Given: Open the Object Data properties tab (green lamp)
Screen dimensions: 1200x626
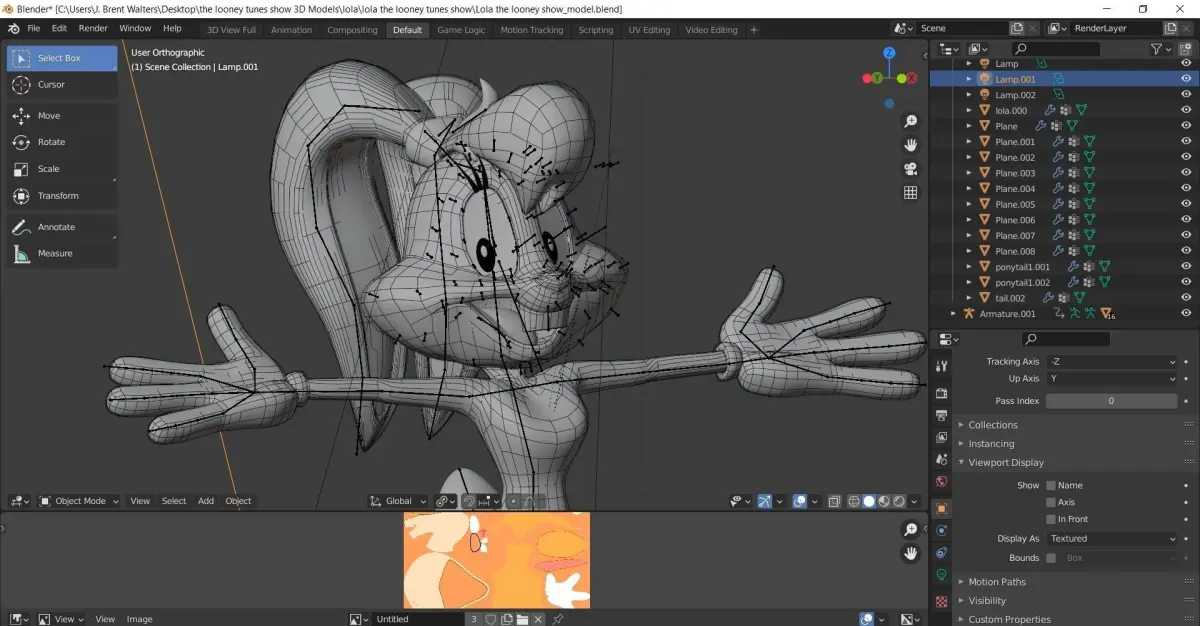Looking at the screenshot, I should coord(941,575).
